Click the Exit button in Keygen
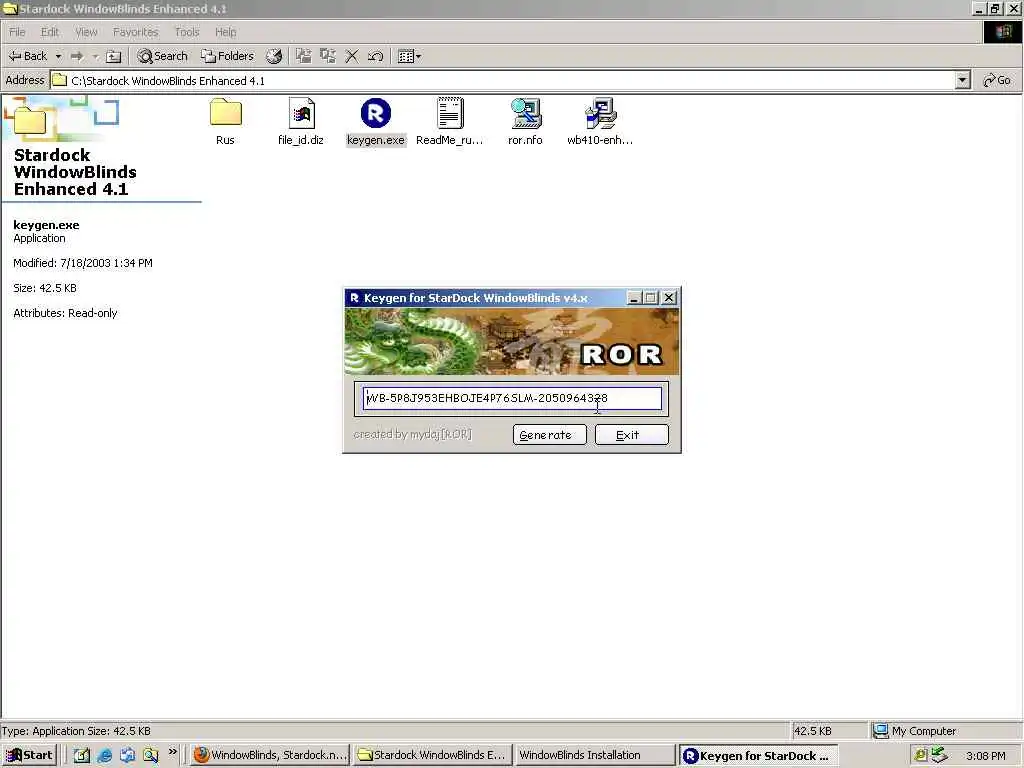1024x768 pixels. [632, 435]
